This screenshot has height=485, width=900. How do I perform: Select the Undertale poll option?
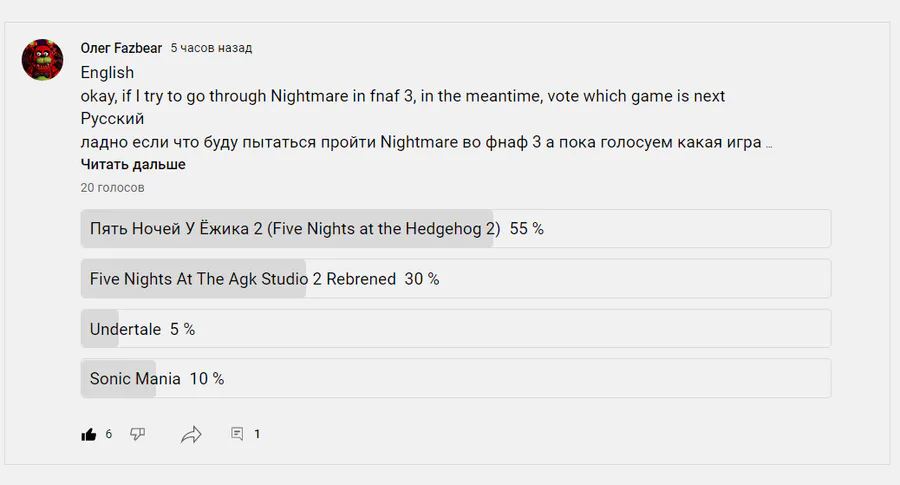pos(456,329)
